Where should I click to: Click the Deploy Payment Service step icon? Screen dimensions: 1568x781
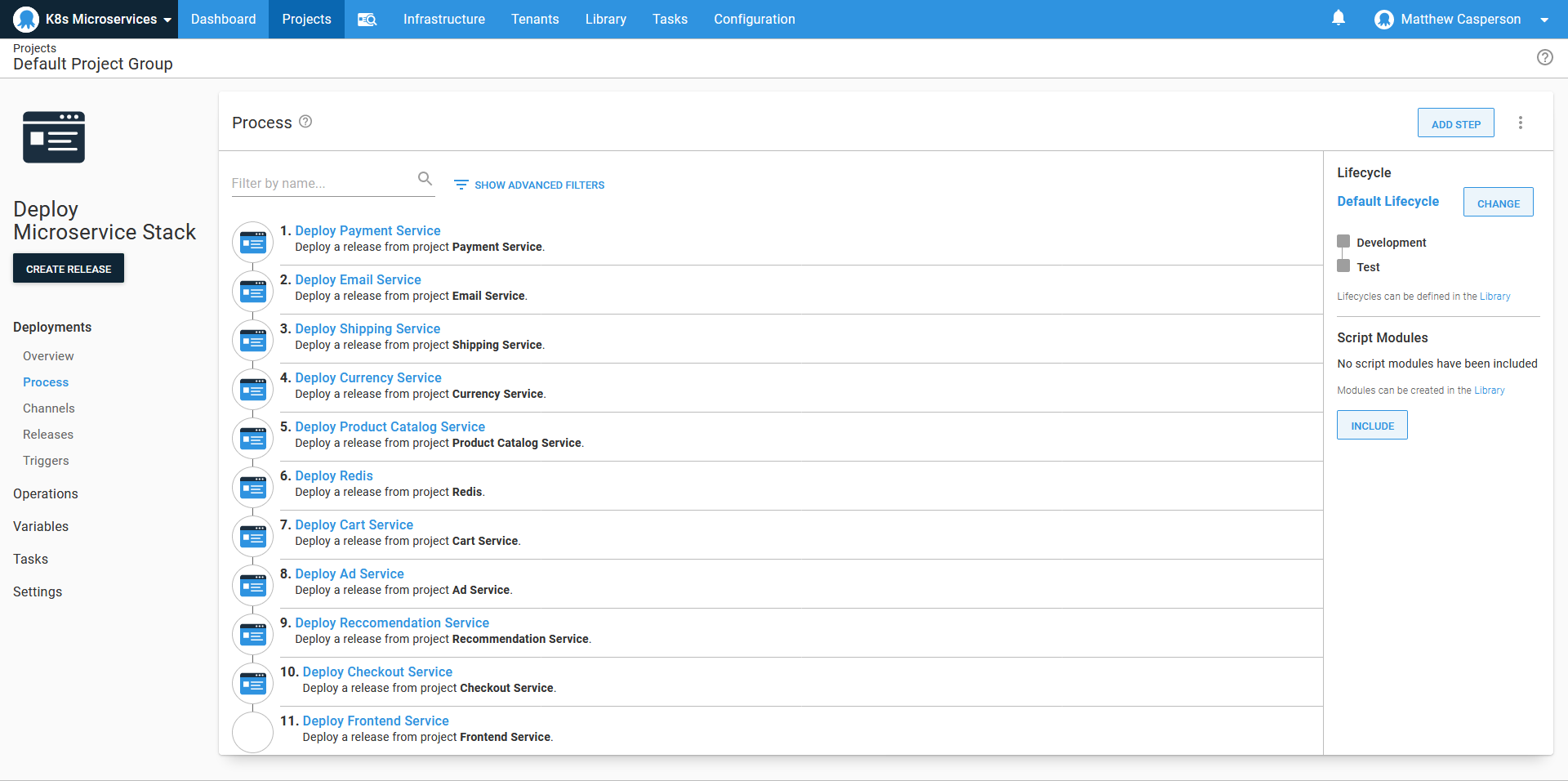tap(252, 242)
